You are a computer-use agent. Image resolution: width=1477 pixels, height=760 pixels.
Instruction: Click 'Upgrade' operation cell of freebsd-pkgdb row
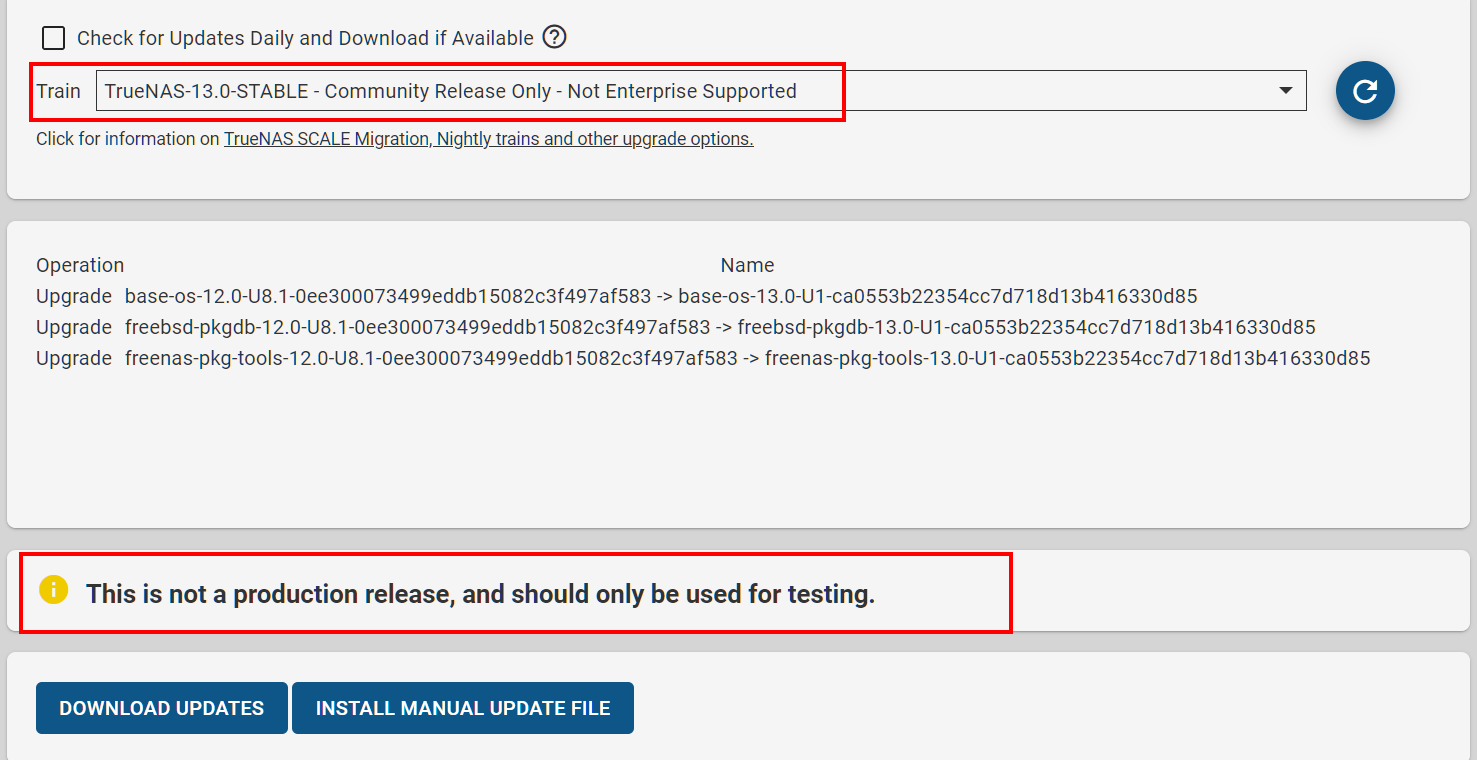(x=74, y=327)
